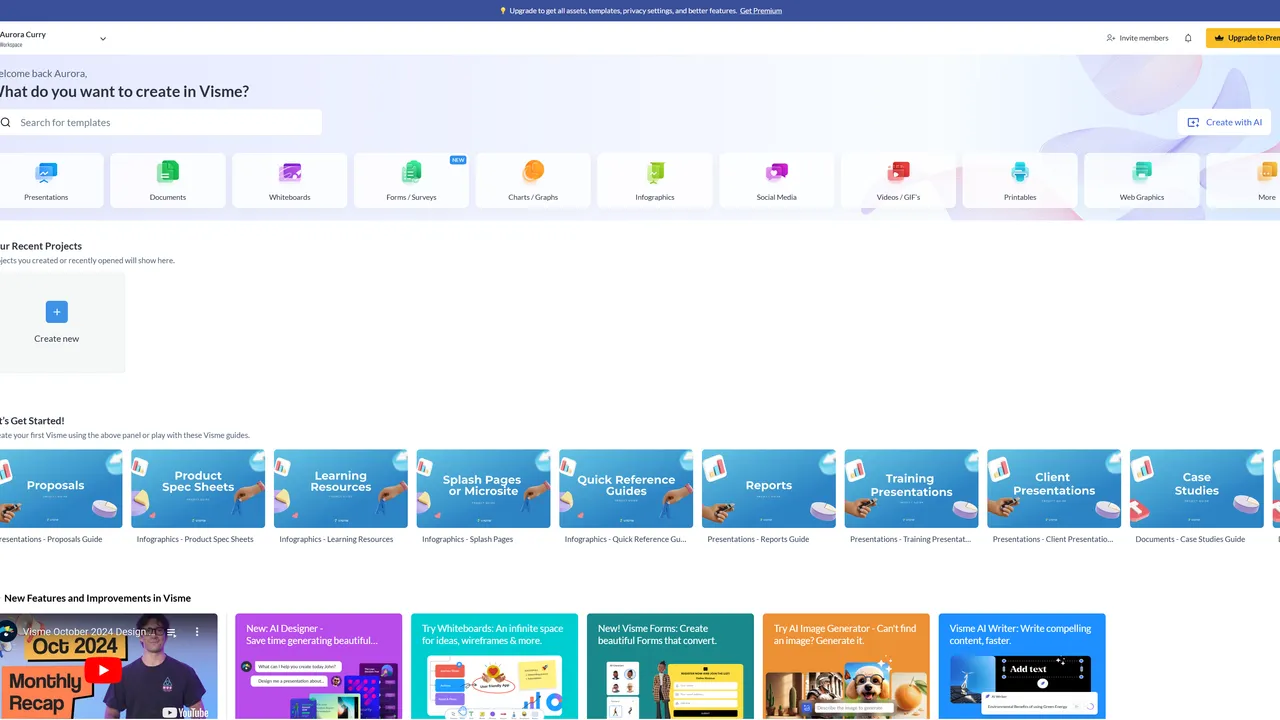This screenshot has height=720, width=1280.
Task: Click 'Infographics - Product Spec Sheets' caption
Action: pyautogui.click(x=195, y=539)
